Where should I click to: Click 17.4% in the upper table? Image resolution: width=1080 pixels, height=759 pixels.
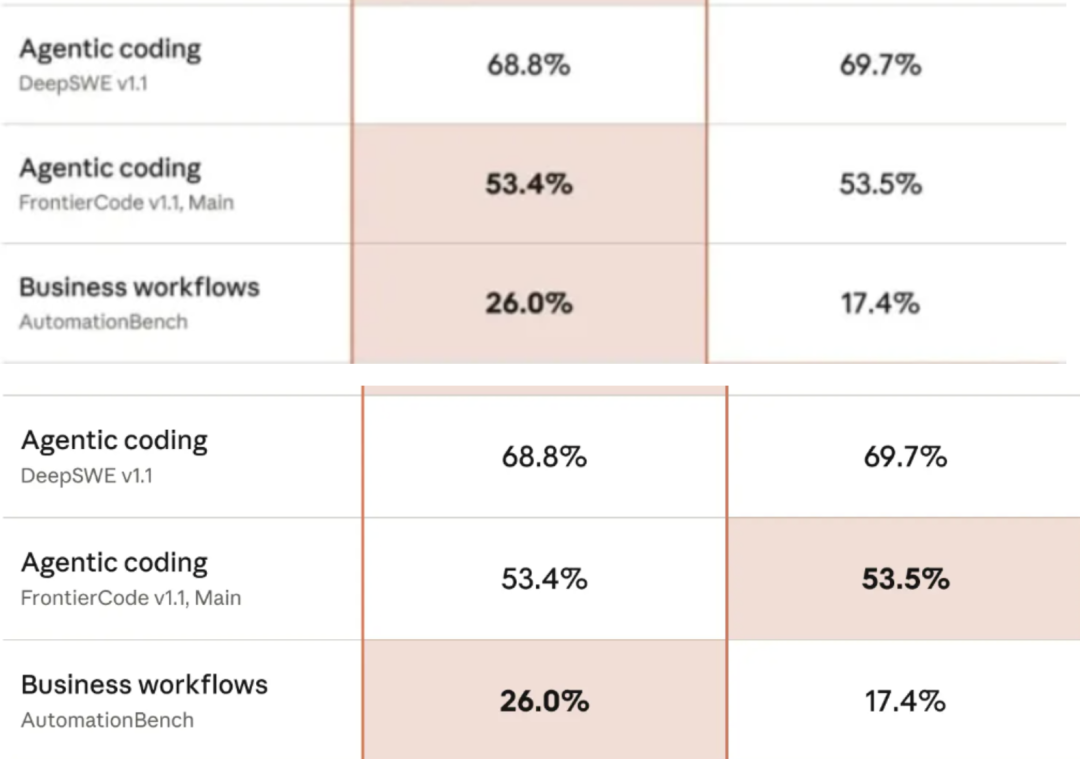point(880,303)
